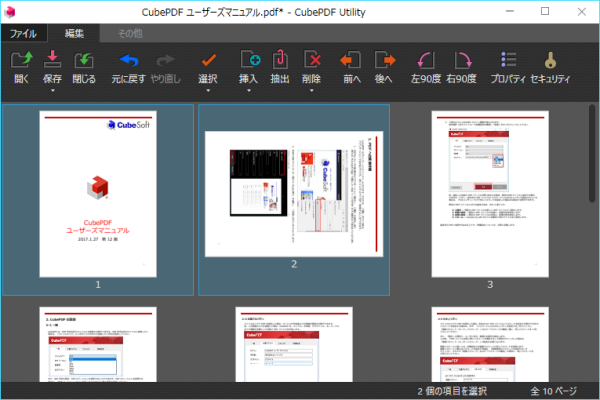
Task: Expand the 削除 dropdown arrow
Action: 311,91
